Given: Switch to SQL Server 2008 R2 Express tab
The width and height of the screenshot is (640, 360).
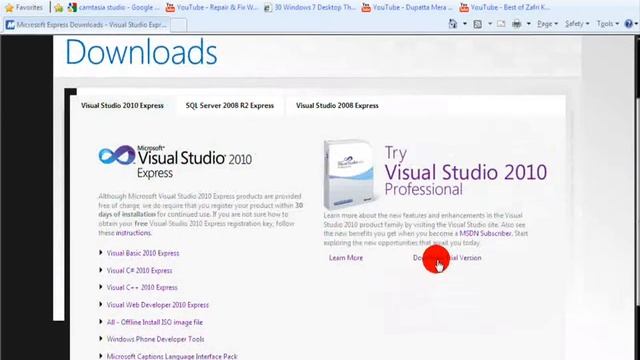Looking at the screenshot, I should [x=230, y=106].
